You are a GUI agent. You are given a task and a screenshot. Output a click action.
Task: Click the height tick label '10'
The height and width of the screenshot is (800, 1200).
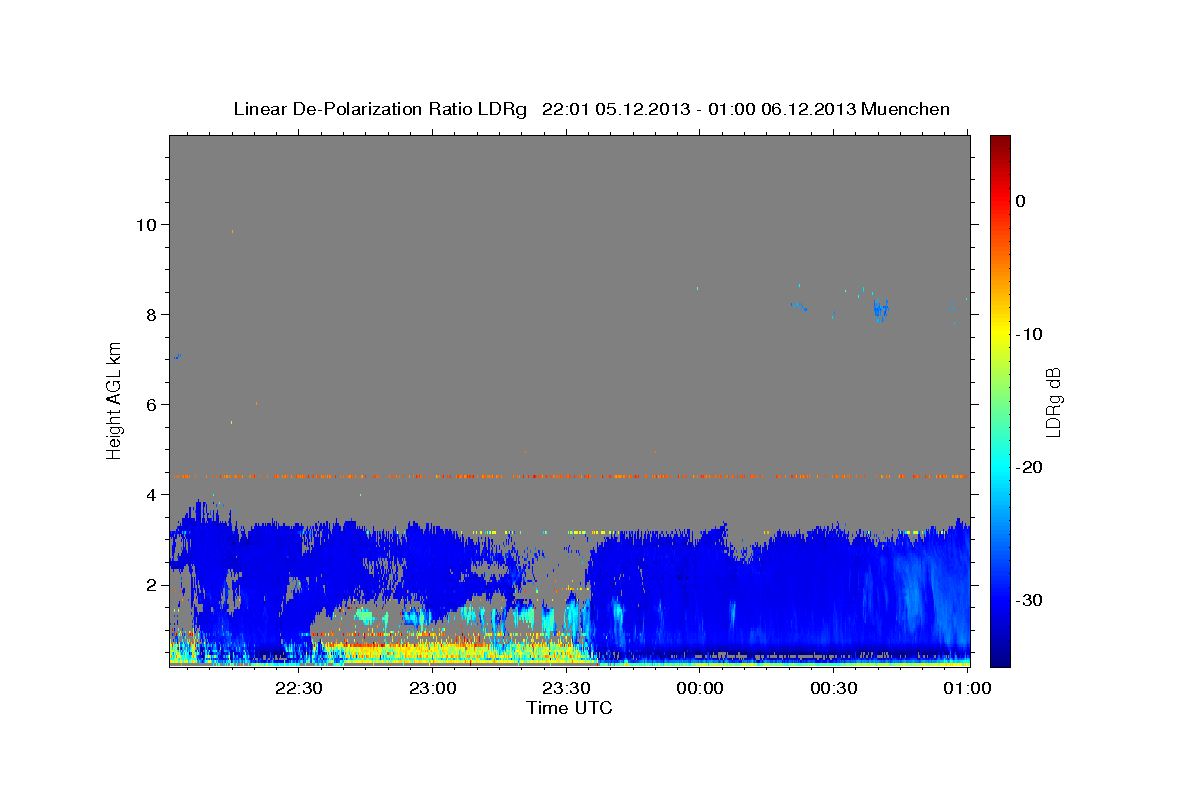click(x=148, y=224)
